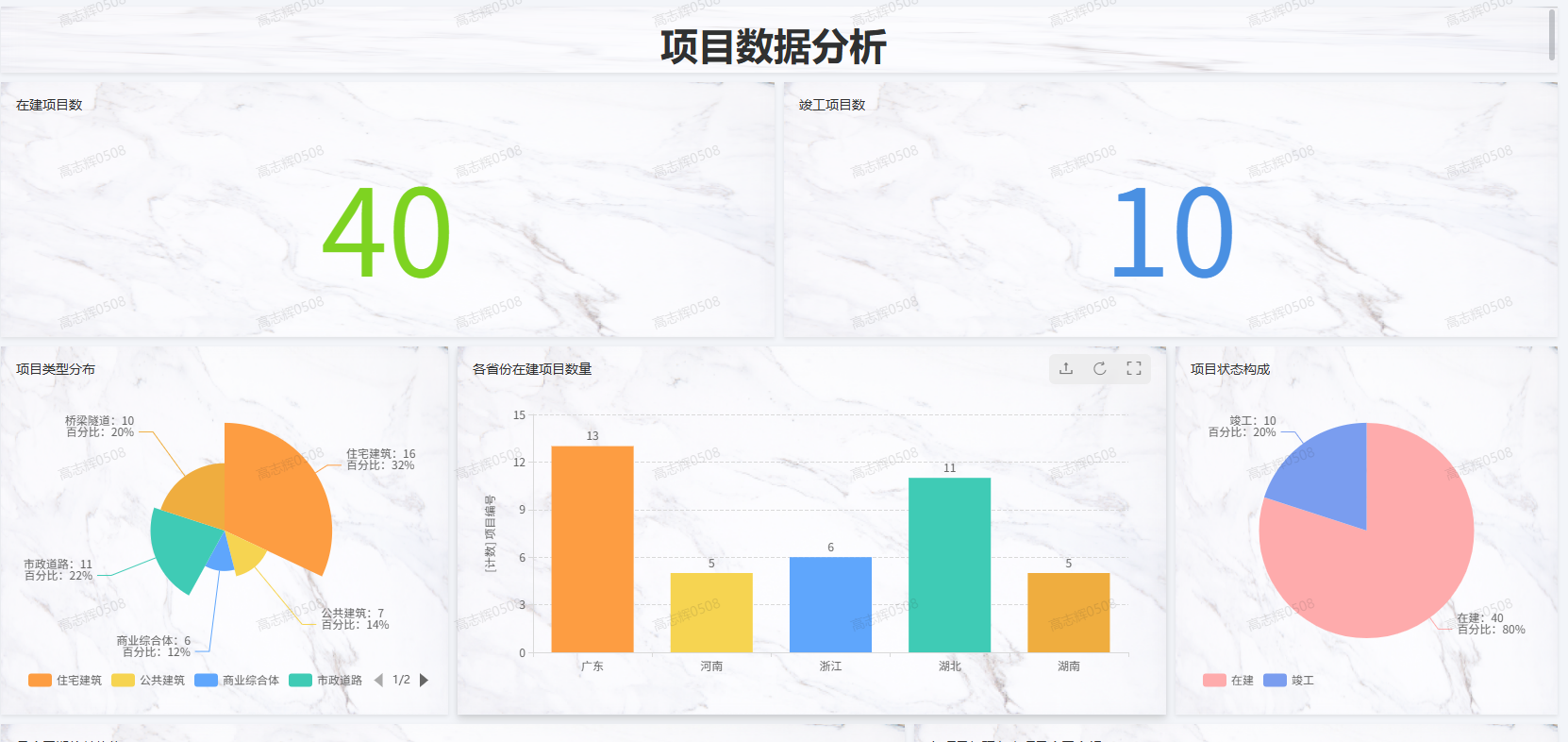The width and height of the screenshot is (1568, 742).
Task: Toggle 竣工 legend in status chart
Action: 1289,680
